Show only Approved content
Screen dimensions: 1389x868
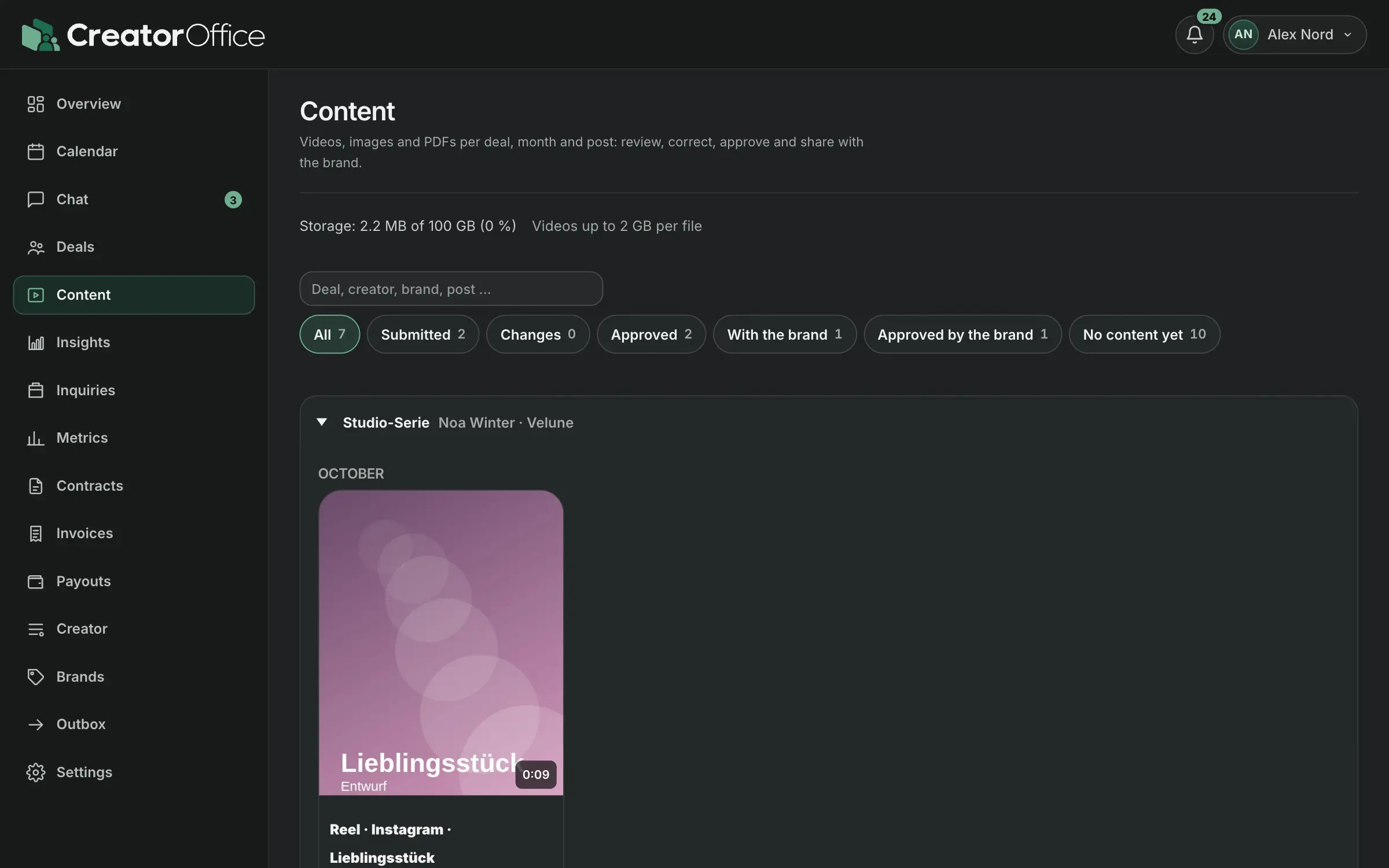(651, 334)
